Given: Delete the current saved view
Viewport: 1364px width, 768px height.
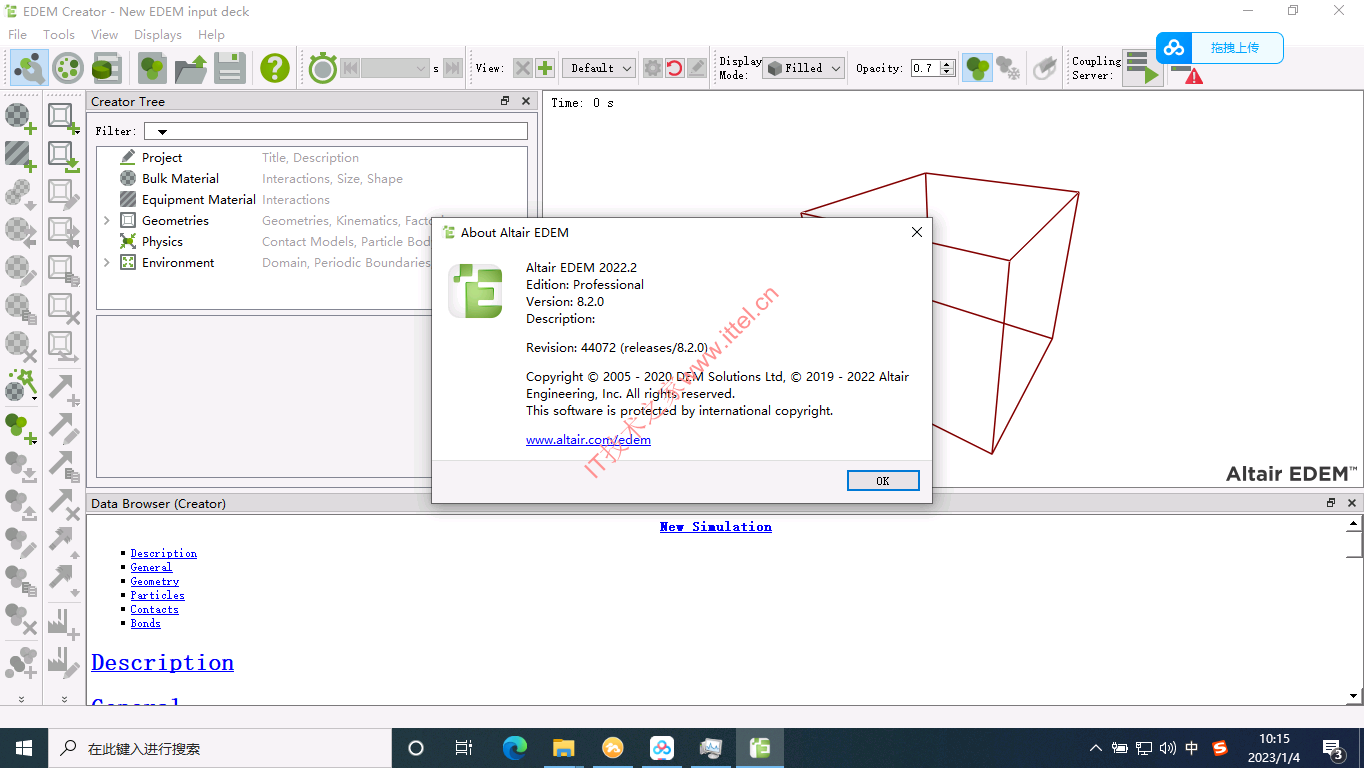Looking at the screenshot, I should point(522,68).
